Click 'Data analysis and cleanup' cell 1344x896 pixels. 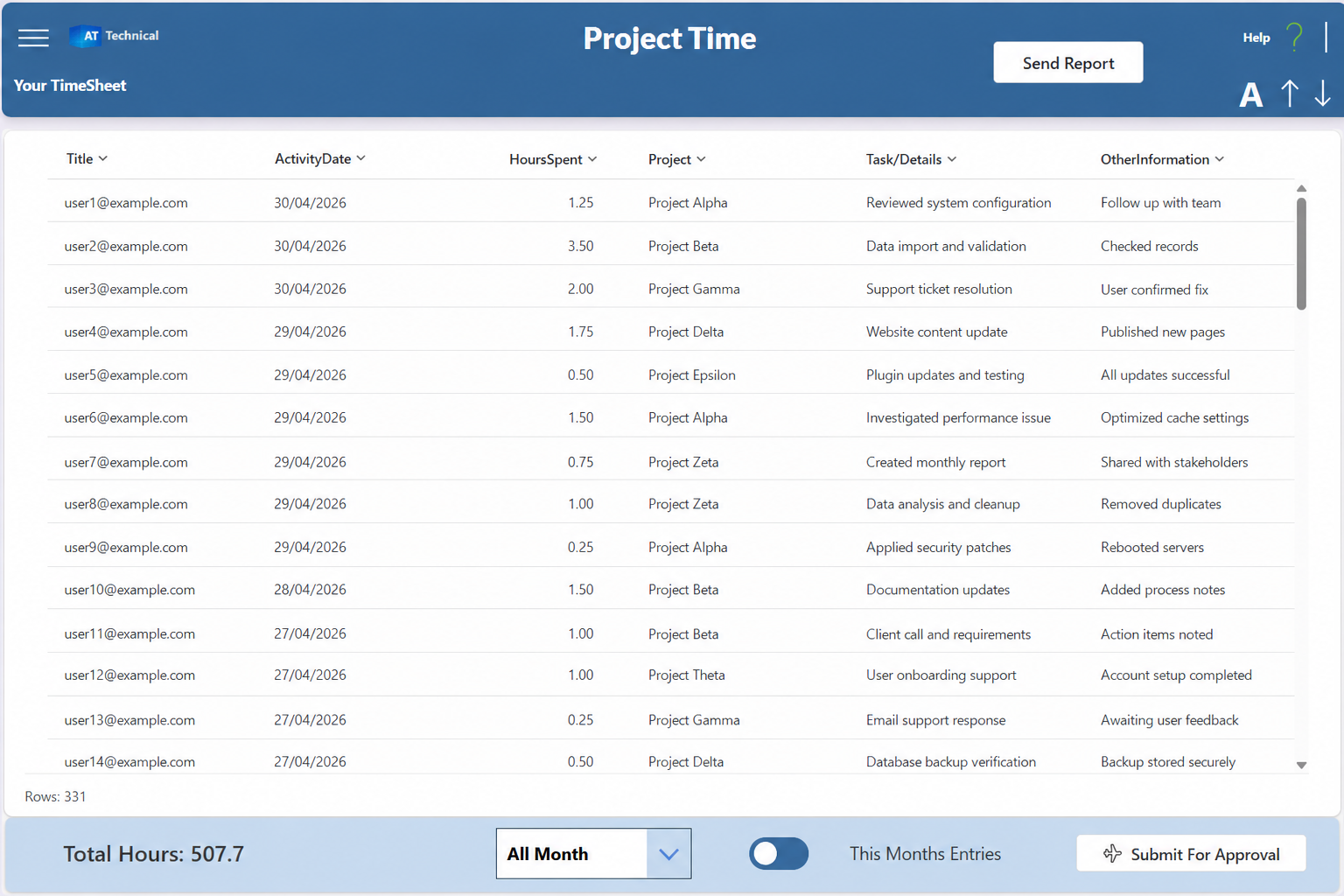click(943, 504)
